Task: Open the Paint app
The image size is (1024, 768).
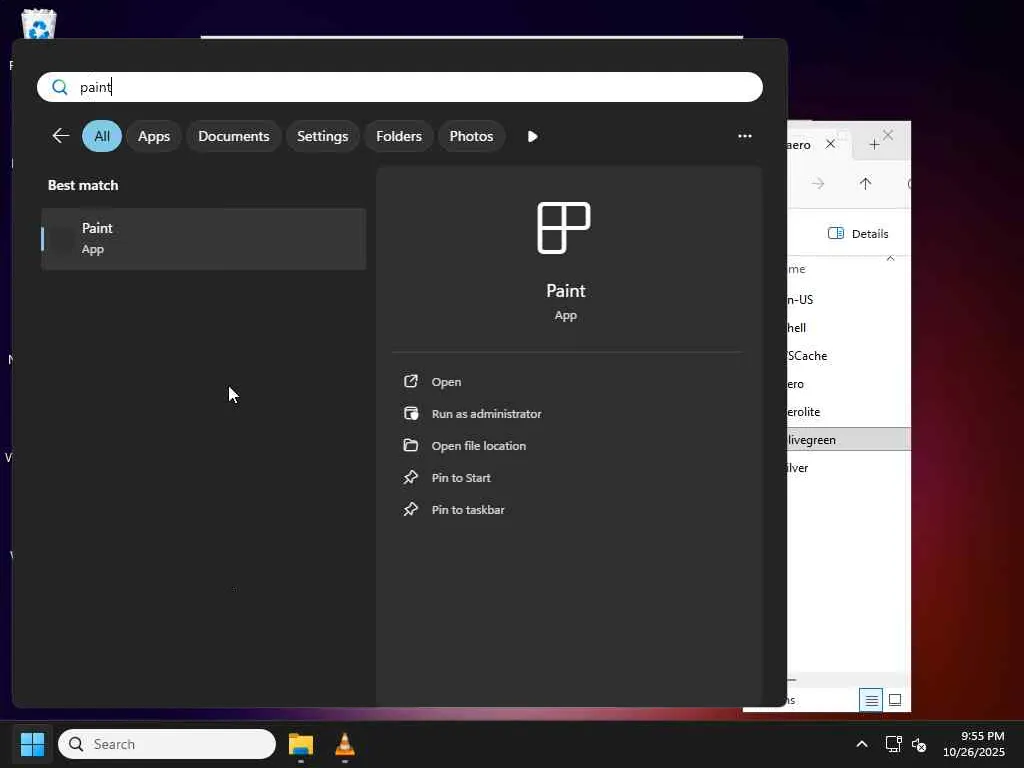Action: 446,382
